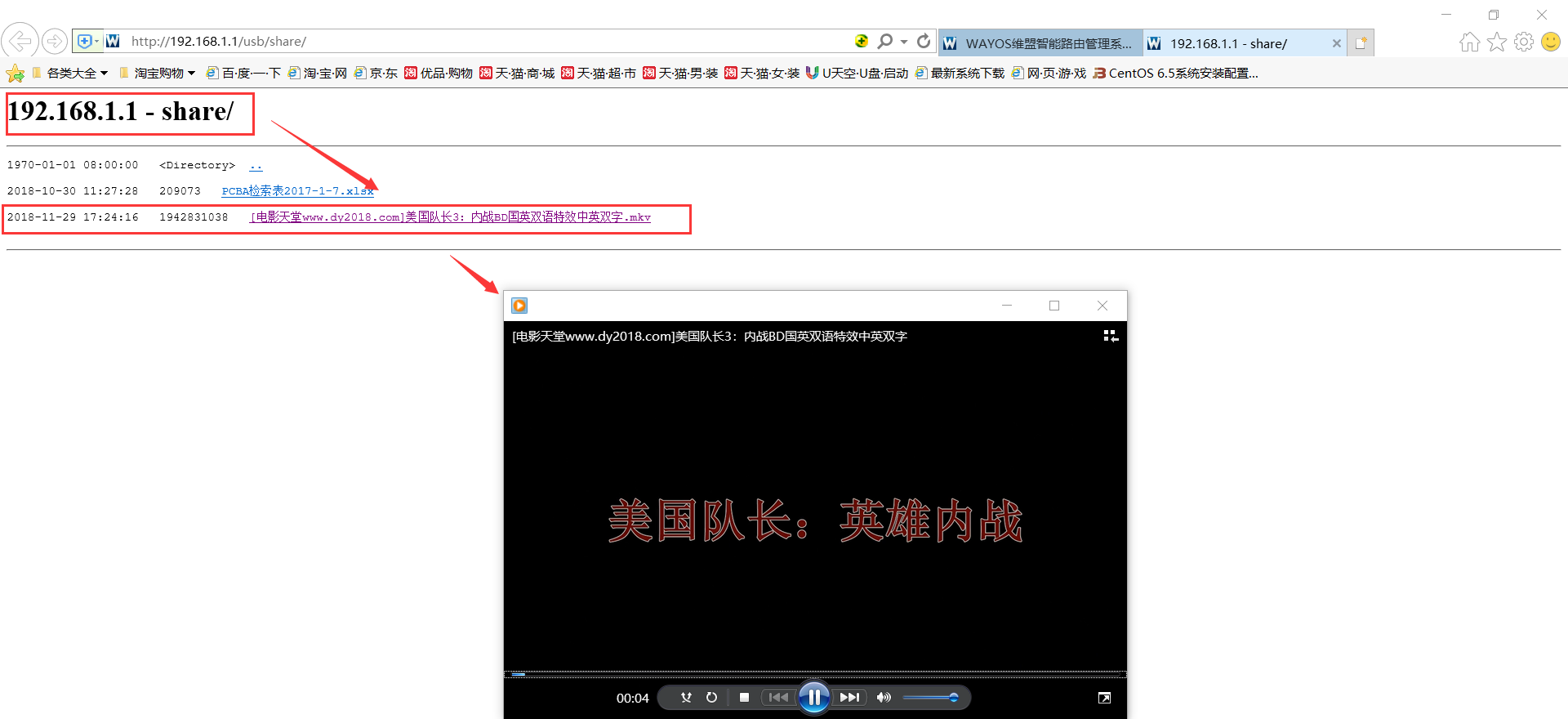Expand the 淘宝购物 favorites folder
1568x719 pixels.
click(x=158, y=74)
